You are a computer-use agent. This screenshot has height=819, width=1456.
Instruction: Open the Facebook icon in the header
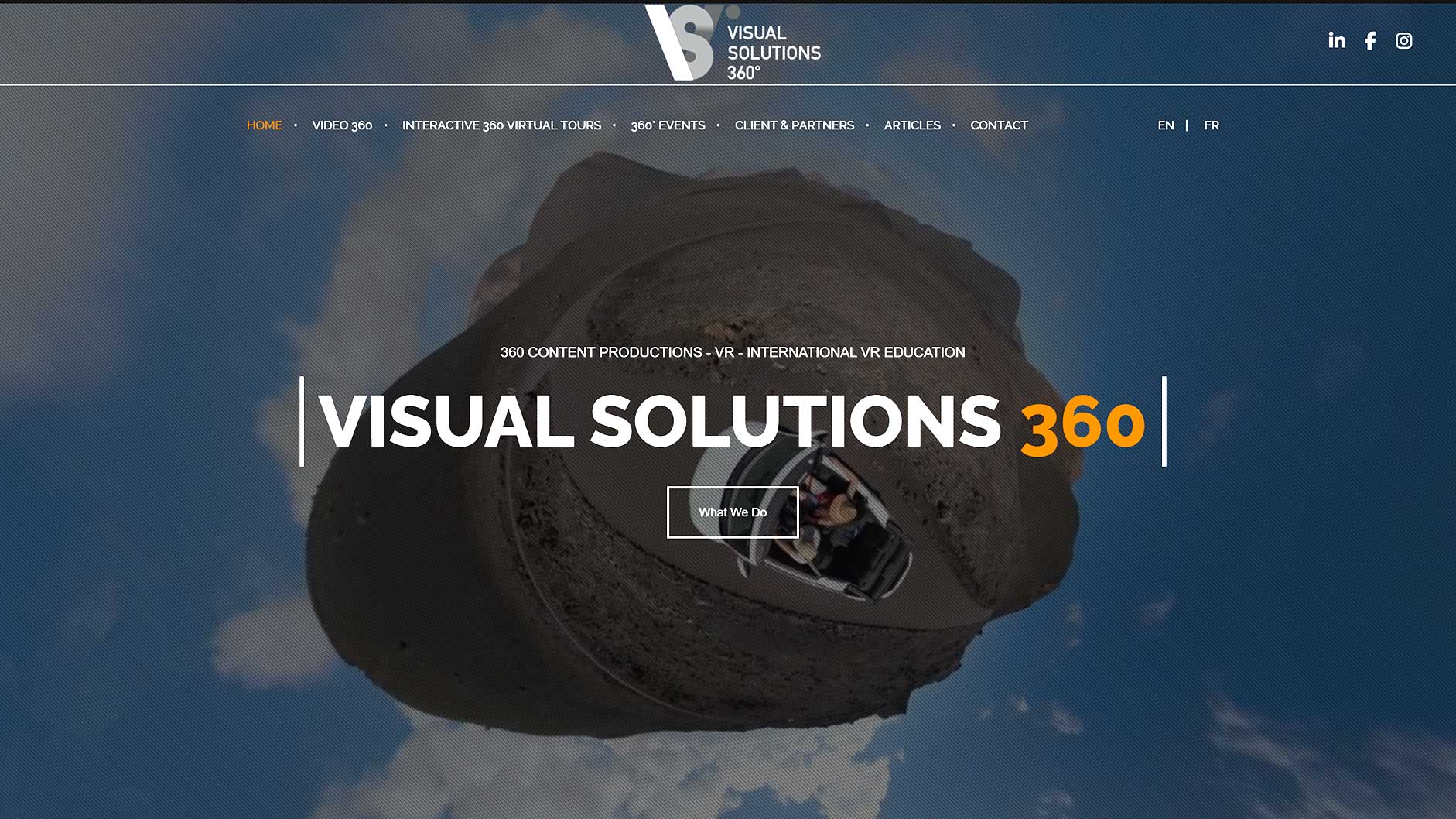(x=1369, y=40)
